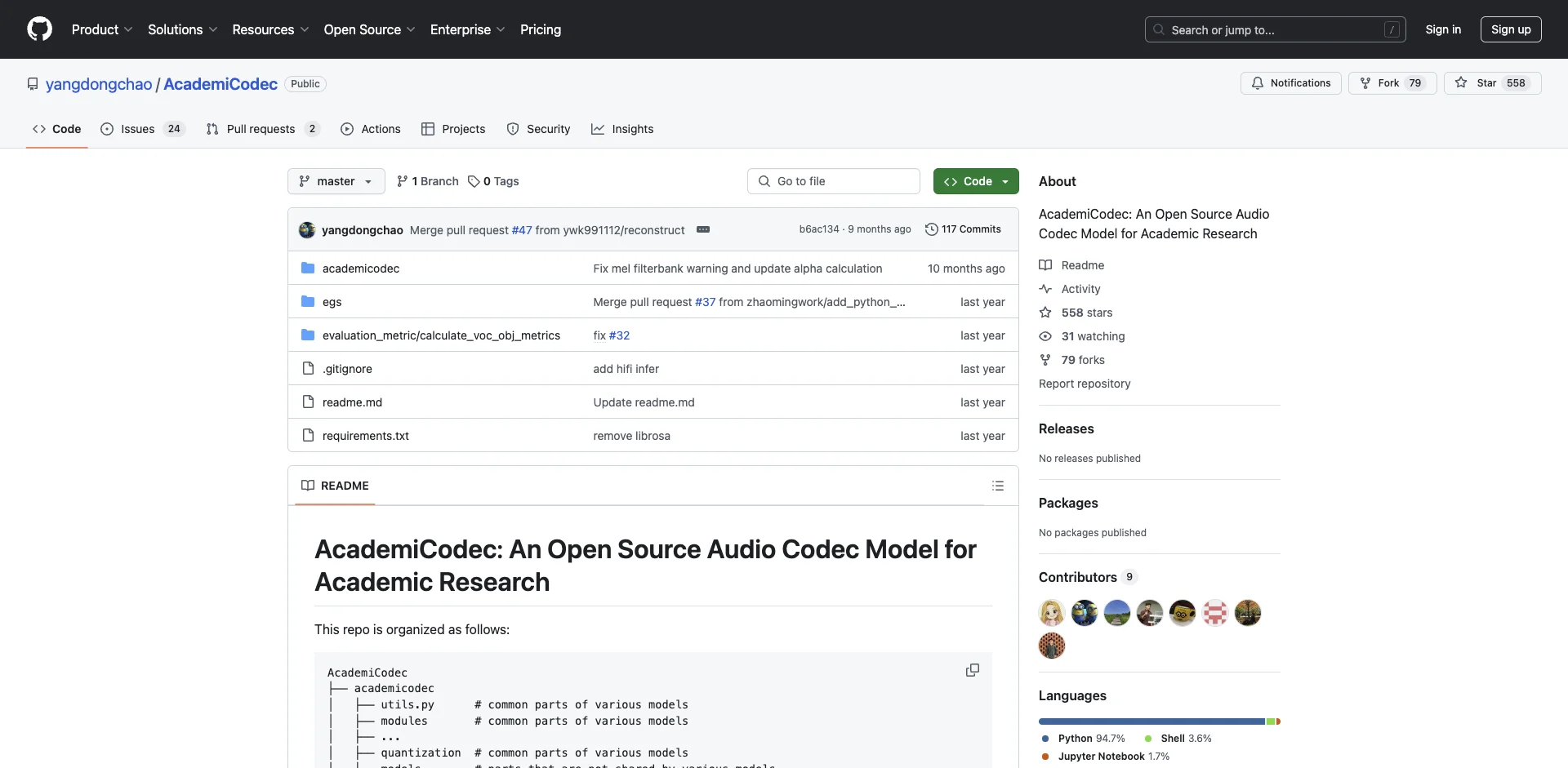View the 0 Tags link
This screenshot has height=768, width=1568.
coord(493,181)
